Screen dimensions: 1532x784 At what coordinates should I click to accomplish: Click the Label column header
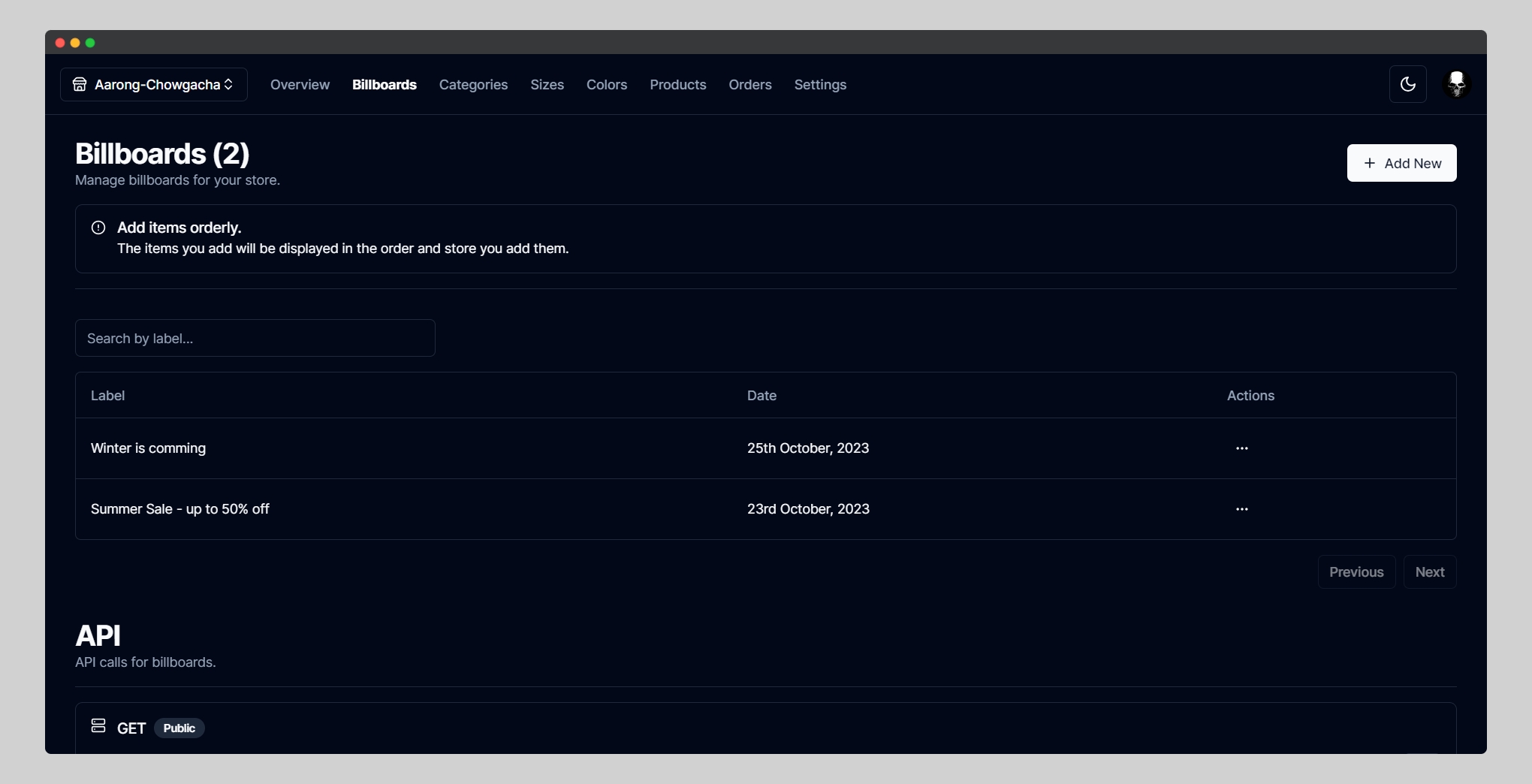click(107, 396)
